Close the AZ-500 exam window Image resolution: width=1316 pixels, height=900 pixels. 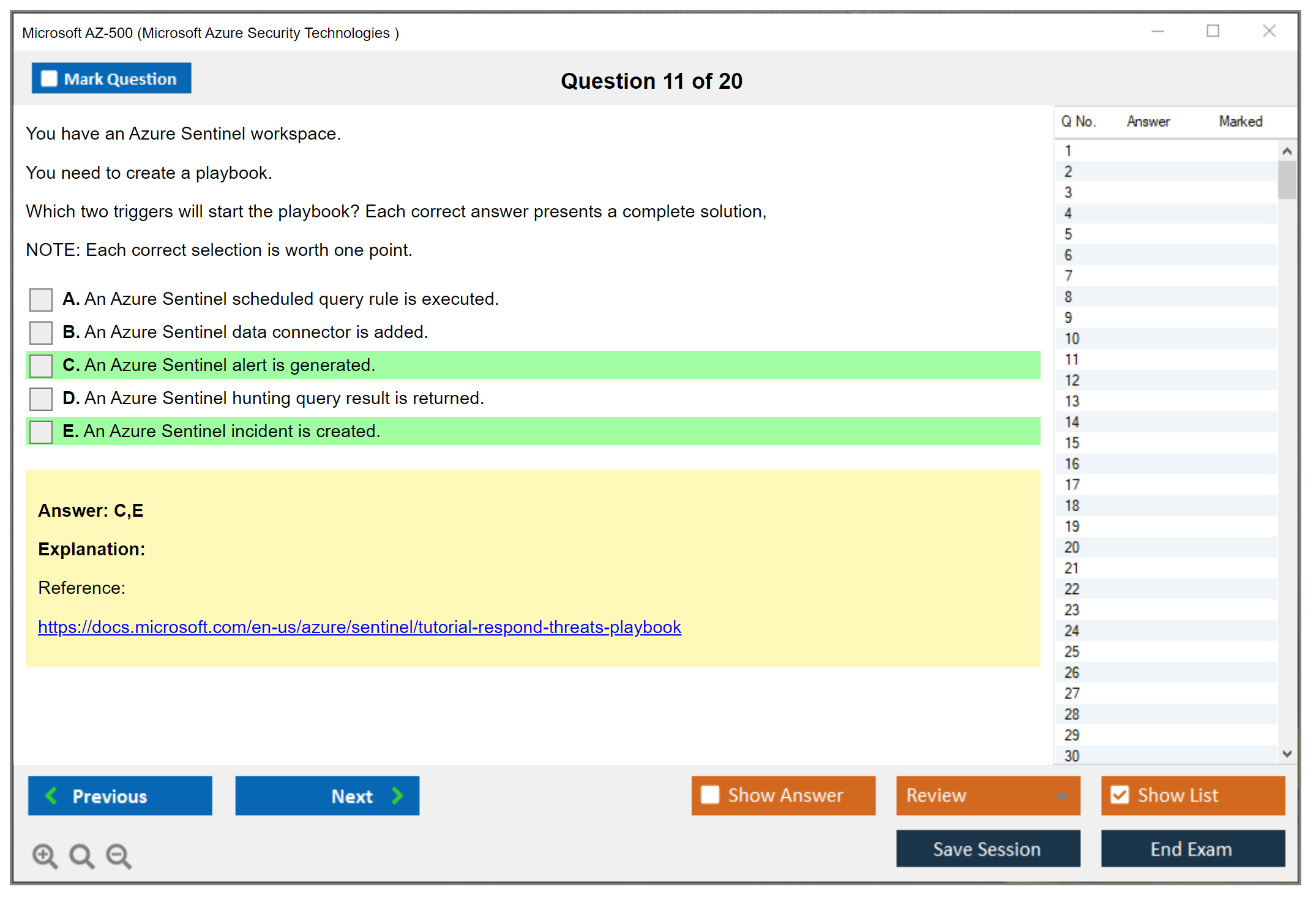(x=1269, y=31)
